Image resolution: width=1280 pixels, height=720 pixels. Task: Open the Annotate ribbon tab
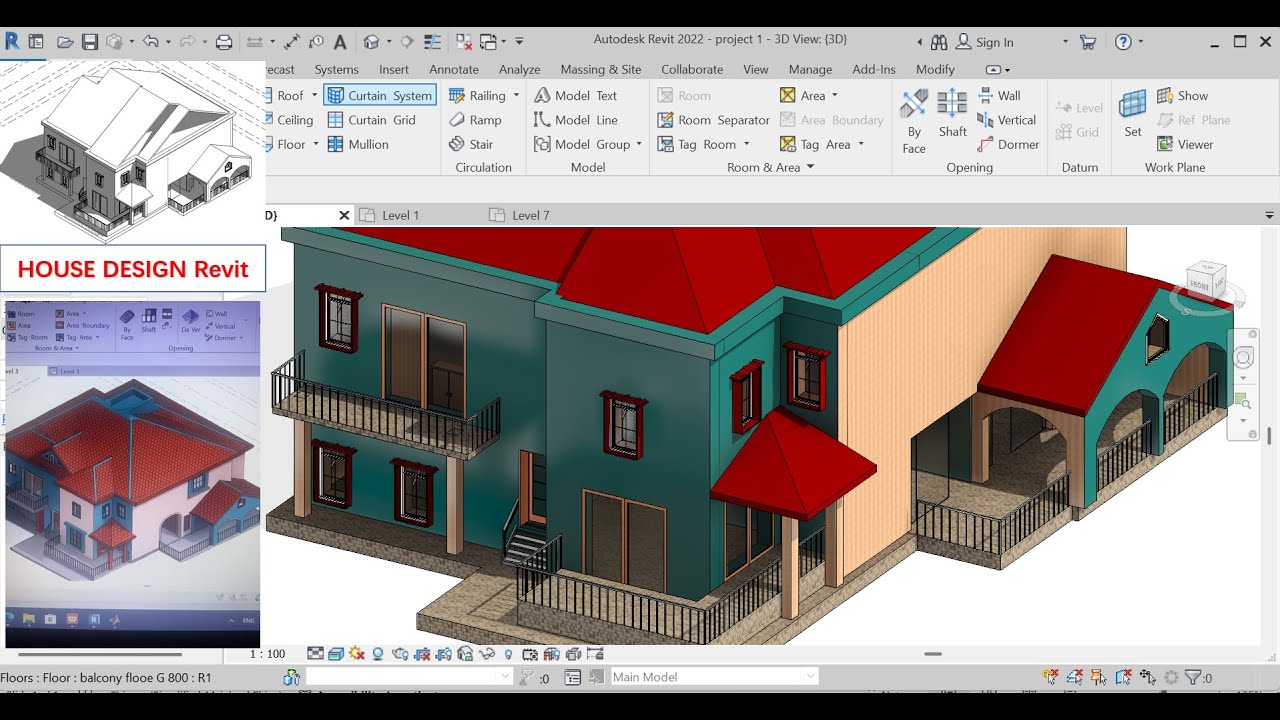[454, 69]
